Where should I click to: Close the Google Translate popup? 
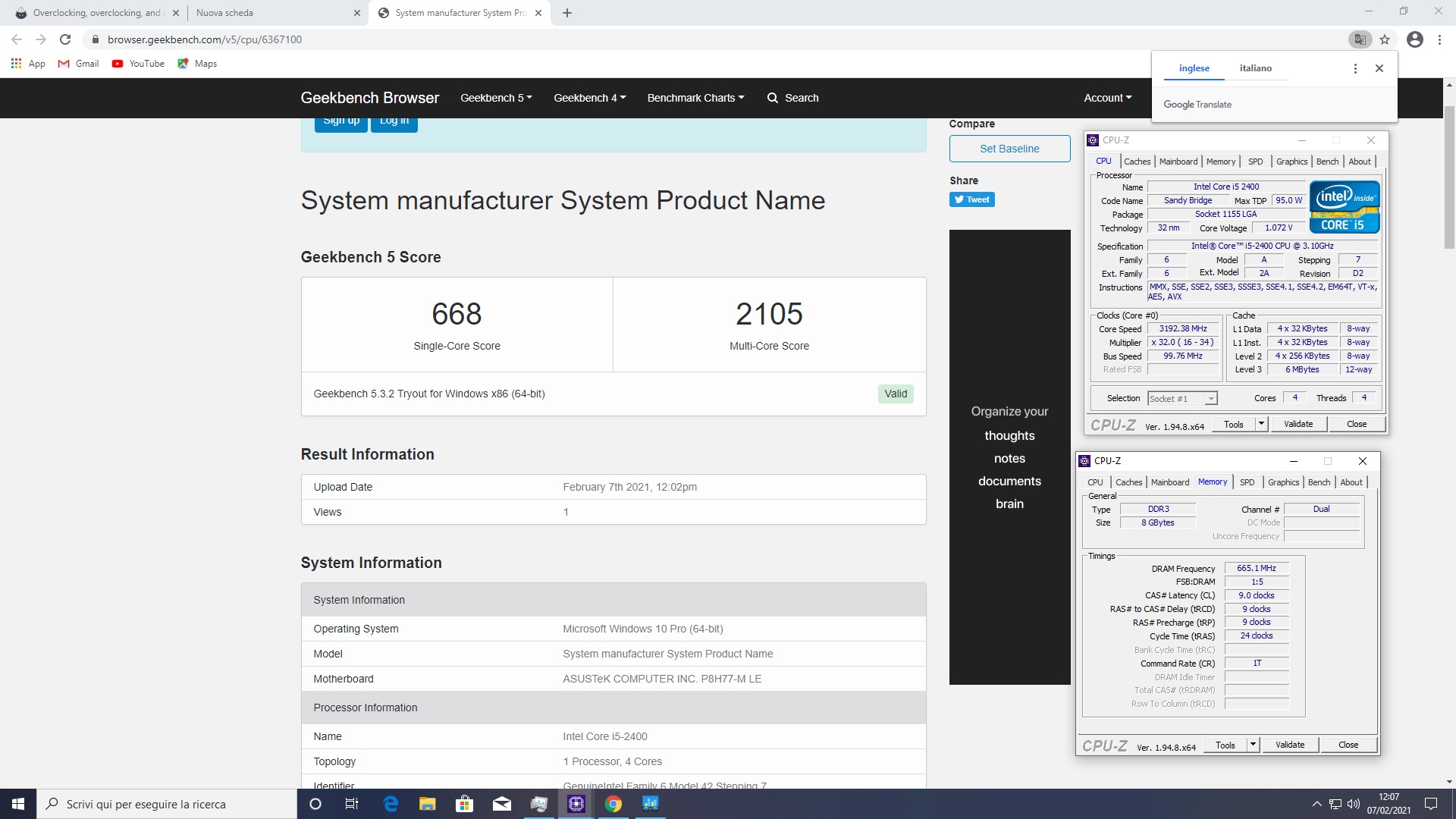[x=1379, y=68]
